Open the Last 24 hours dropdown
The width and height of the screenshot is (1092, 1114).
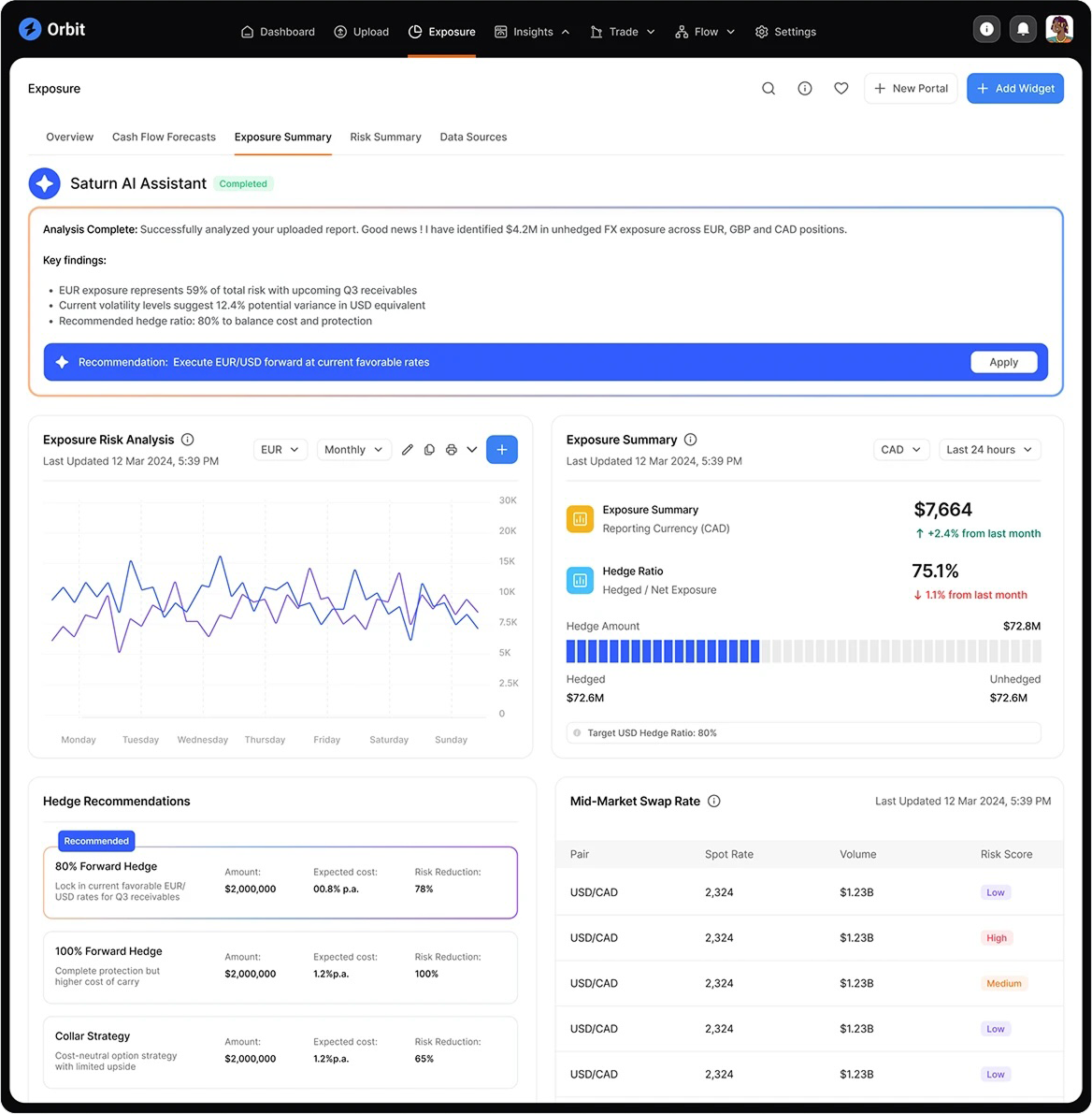(989, 450)
